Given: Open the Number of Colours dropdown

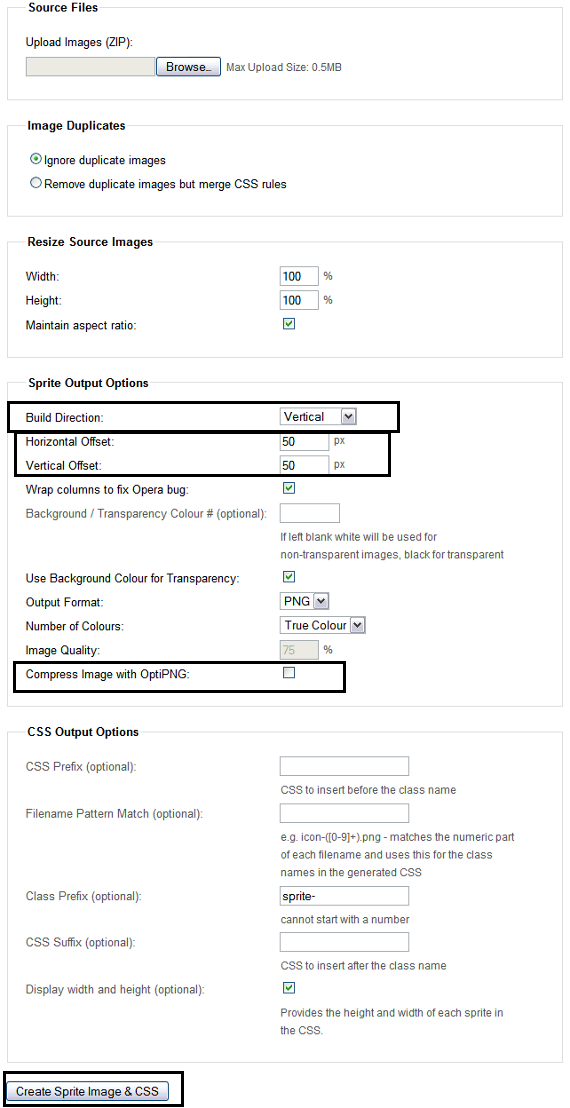Looking at the screenshot, I should coord(323,625).
